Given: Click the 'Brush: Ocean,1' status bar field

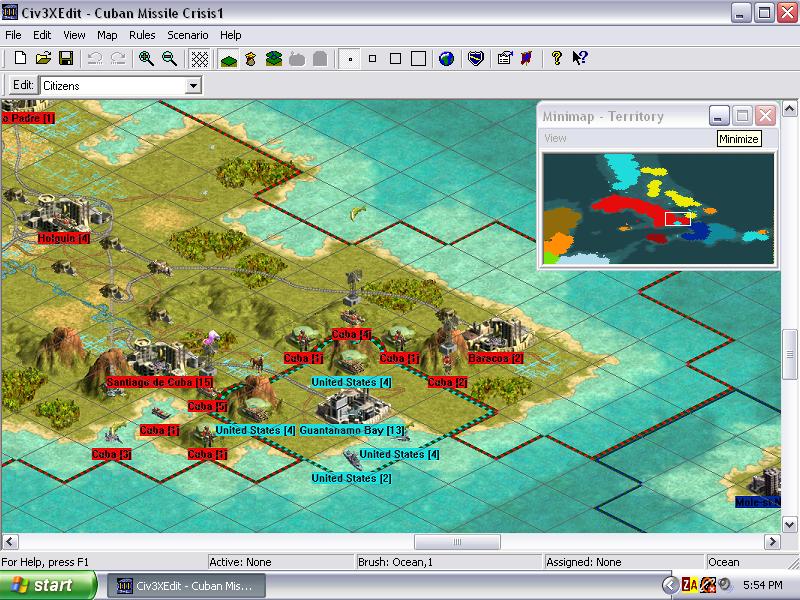Looking at the screenshot, I should pos(448,562).
